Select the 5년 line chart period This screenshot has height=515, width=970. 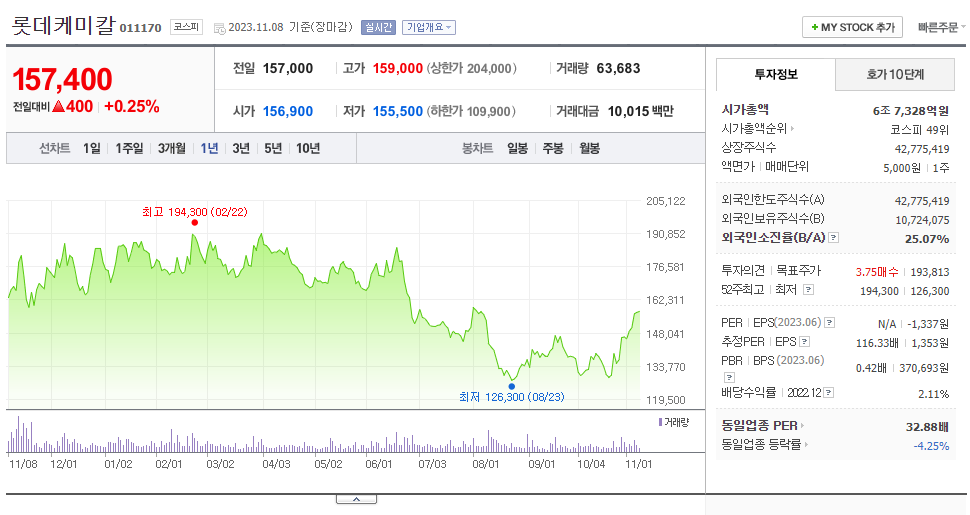(x=273, y=149)
